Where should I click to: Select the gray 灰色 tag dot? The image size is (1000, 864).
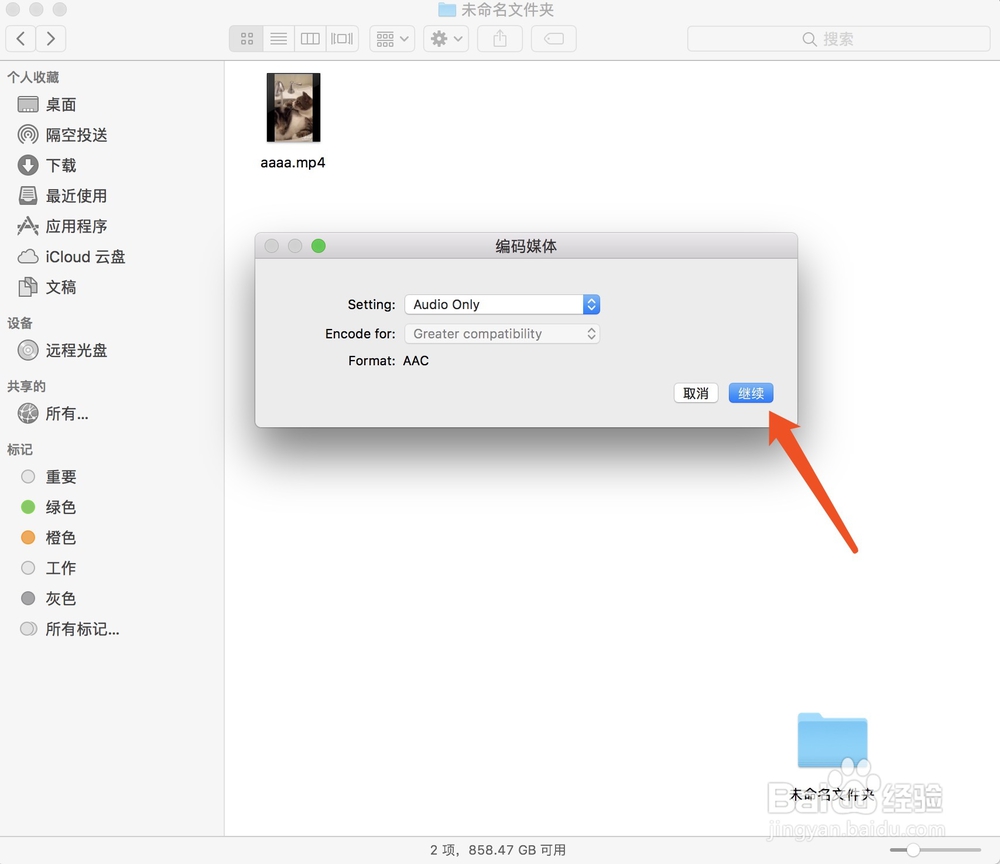point(29,598)
